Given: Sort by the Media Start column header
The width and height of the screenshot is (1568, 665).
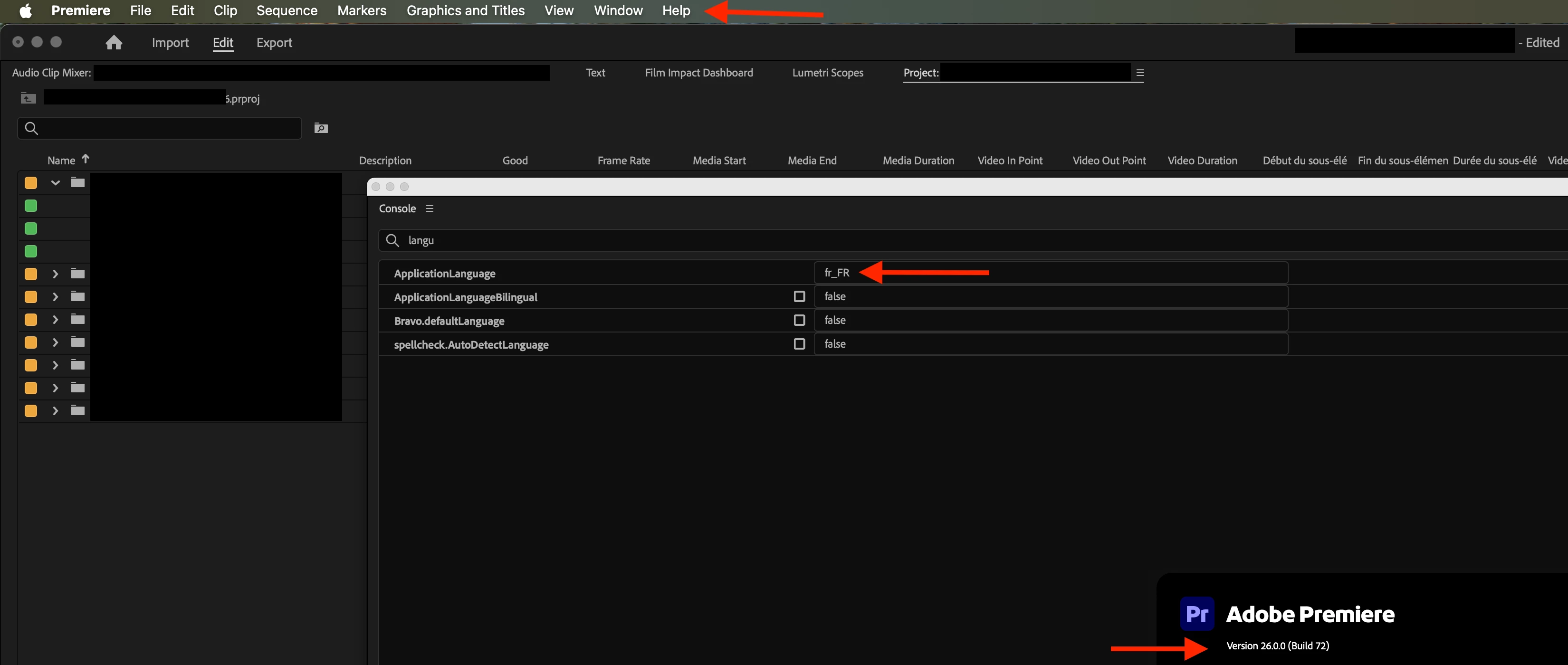Looking at the screenshot, I should click(x=719, y=160).
